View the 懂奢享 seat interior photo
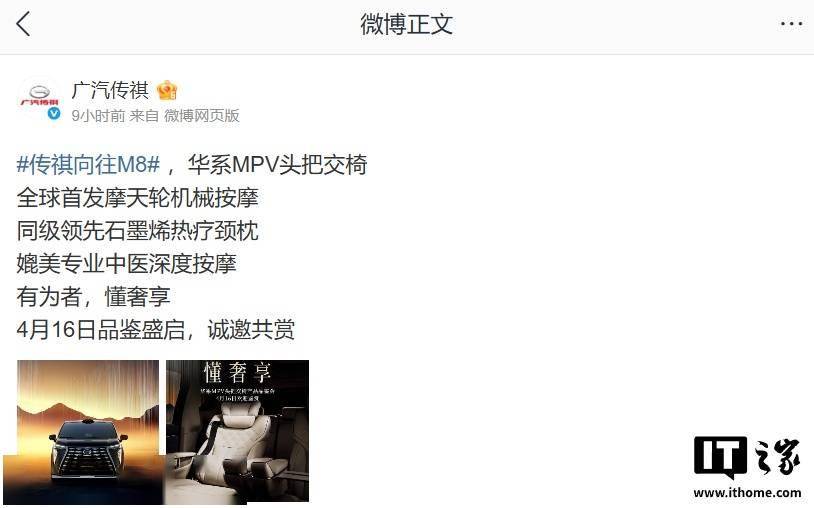The width and height of the screenshot is (814, 508). (x=237, y=431)
